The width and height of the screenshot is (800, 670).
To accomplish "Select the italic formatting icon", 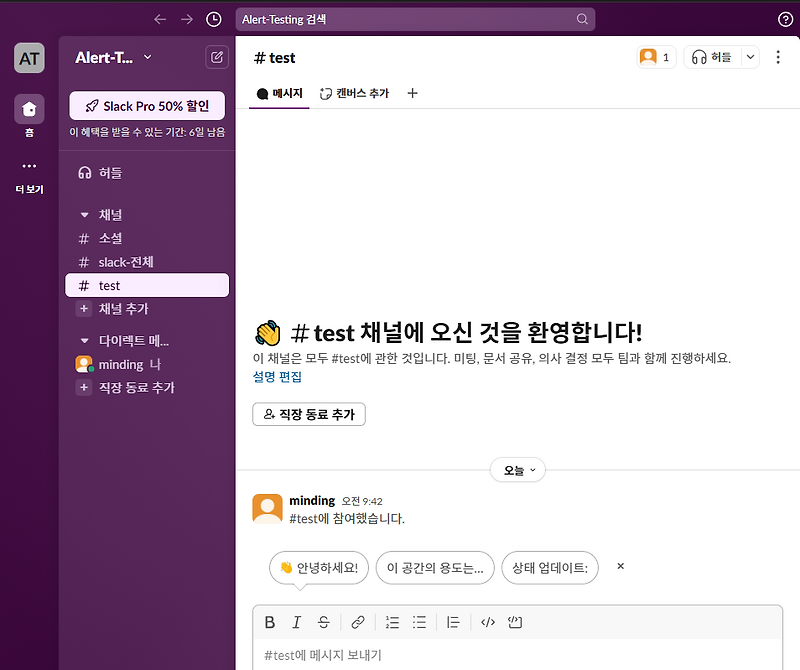I will [x=296, y=622].
